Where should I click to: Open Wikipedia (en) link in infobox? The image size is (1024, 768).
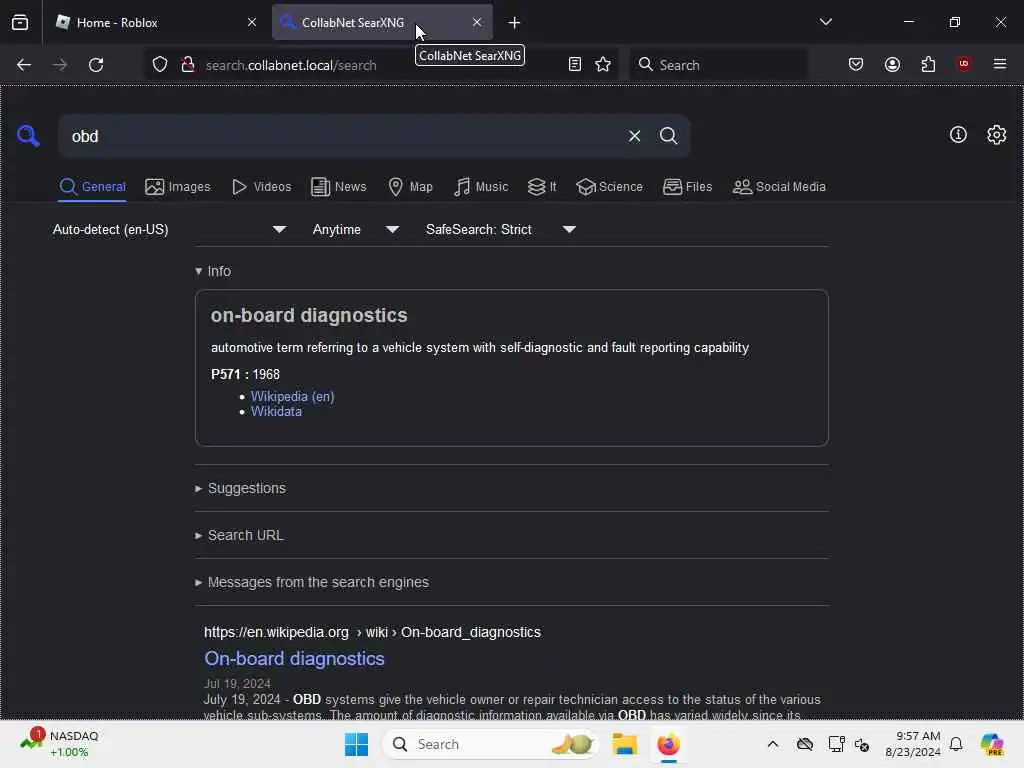coord(292,396)
